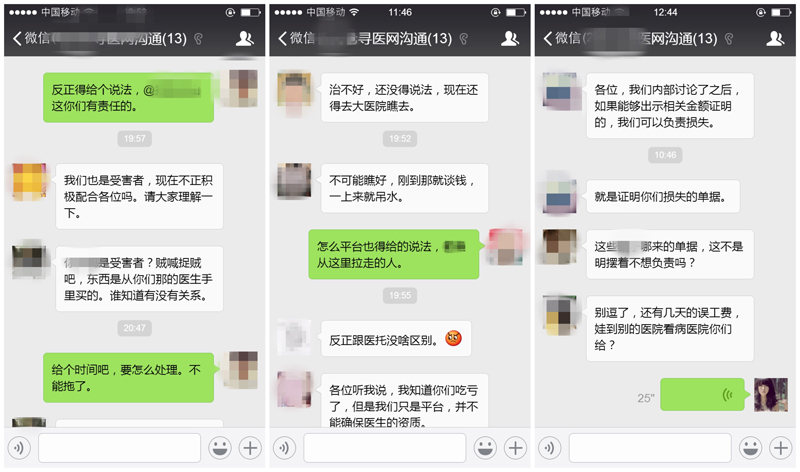Tap message input field in left chat

click(119, 448)
